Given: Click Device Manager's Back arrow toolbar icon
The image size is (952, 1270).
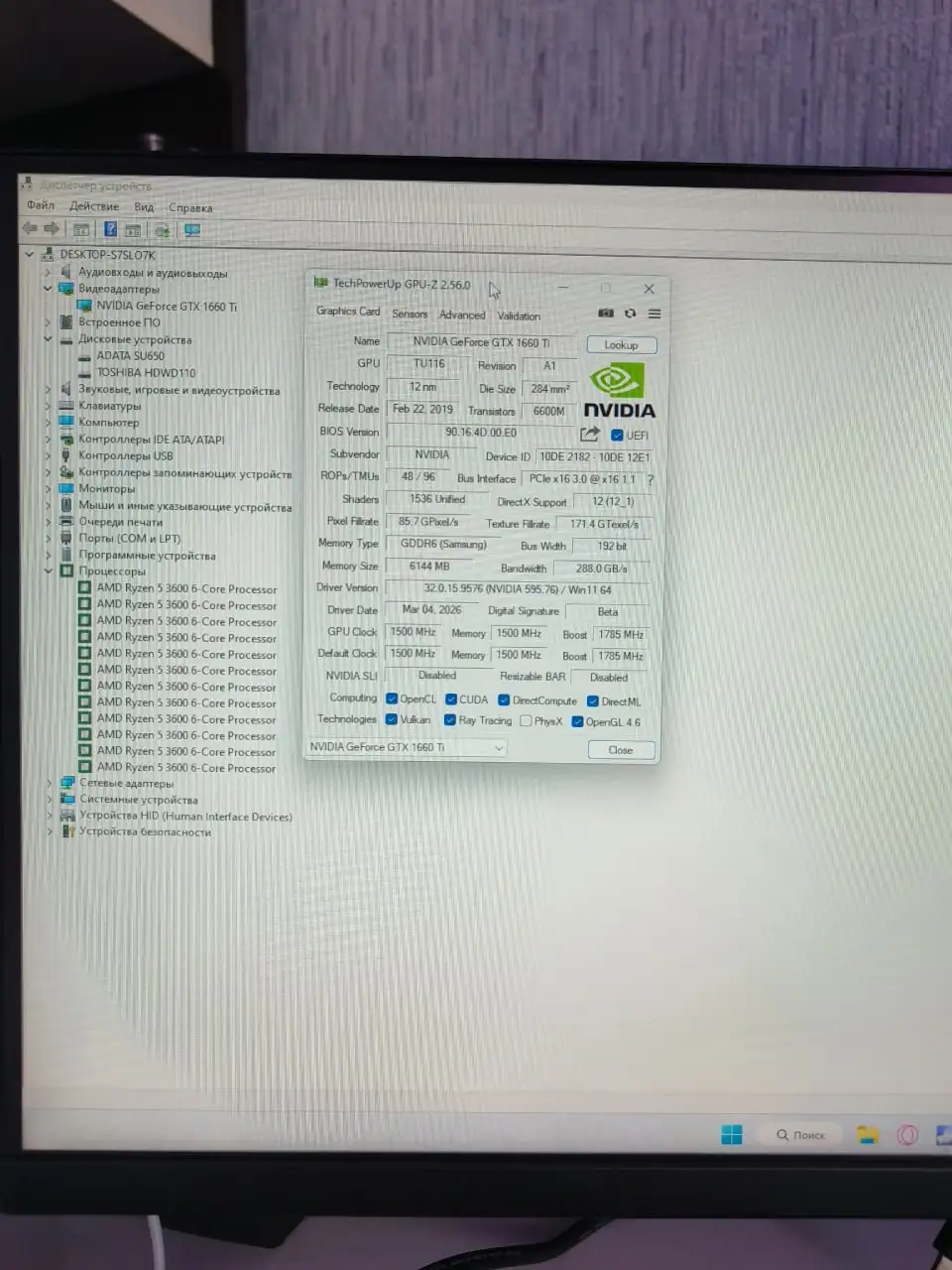Looking at the screenshot, I should coord(30,229).
